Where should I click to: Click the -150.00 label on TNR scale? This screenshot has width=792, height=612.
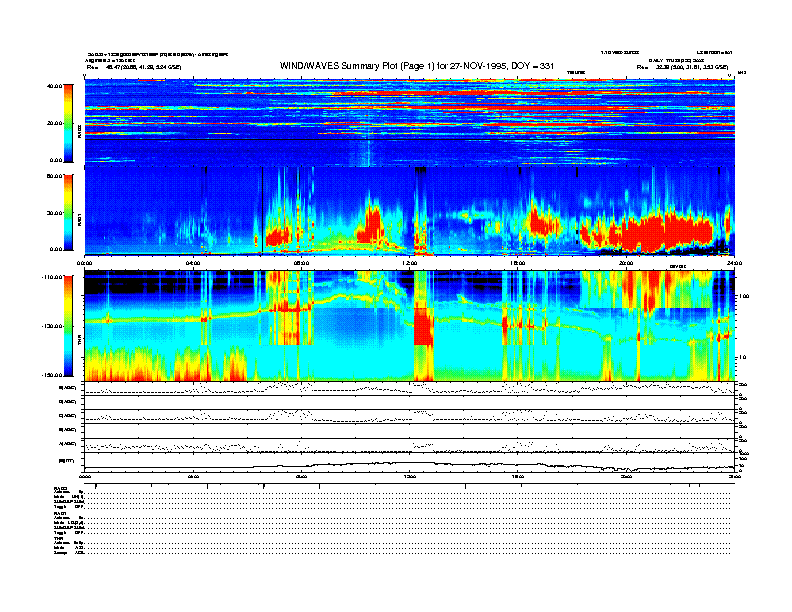tap(53, 375)
